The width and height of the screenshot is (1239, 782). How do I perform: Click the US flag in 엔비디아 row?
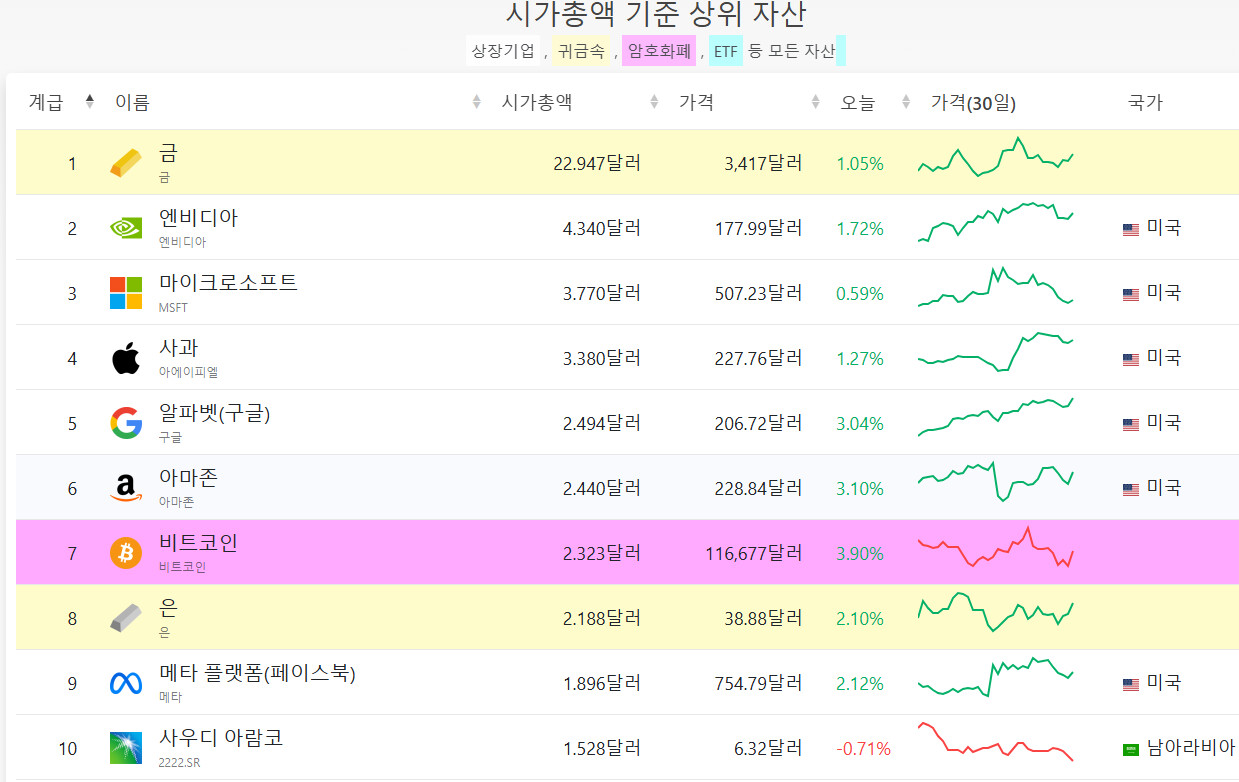tap(1131, 229)
